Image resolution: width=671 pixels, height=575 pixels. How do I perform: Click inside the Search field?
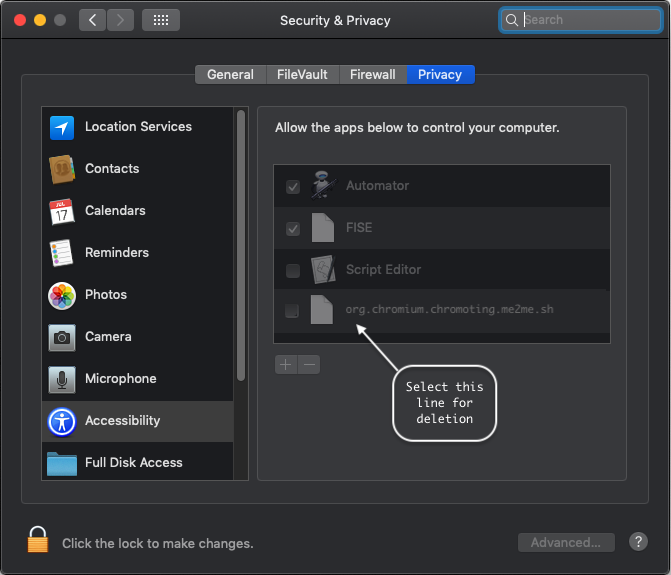point(581,20)
